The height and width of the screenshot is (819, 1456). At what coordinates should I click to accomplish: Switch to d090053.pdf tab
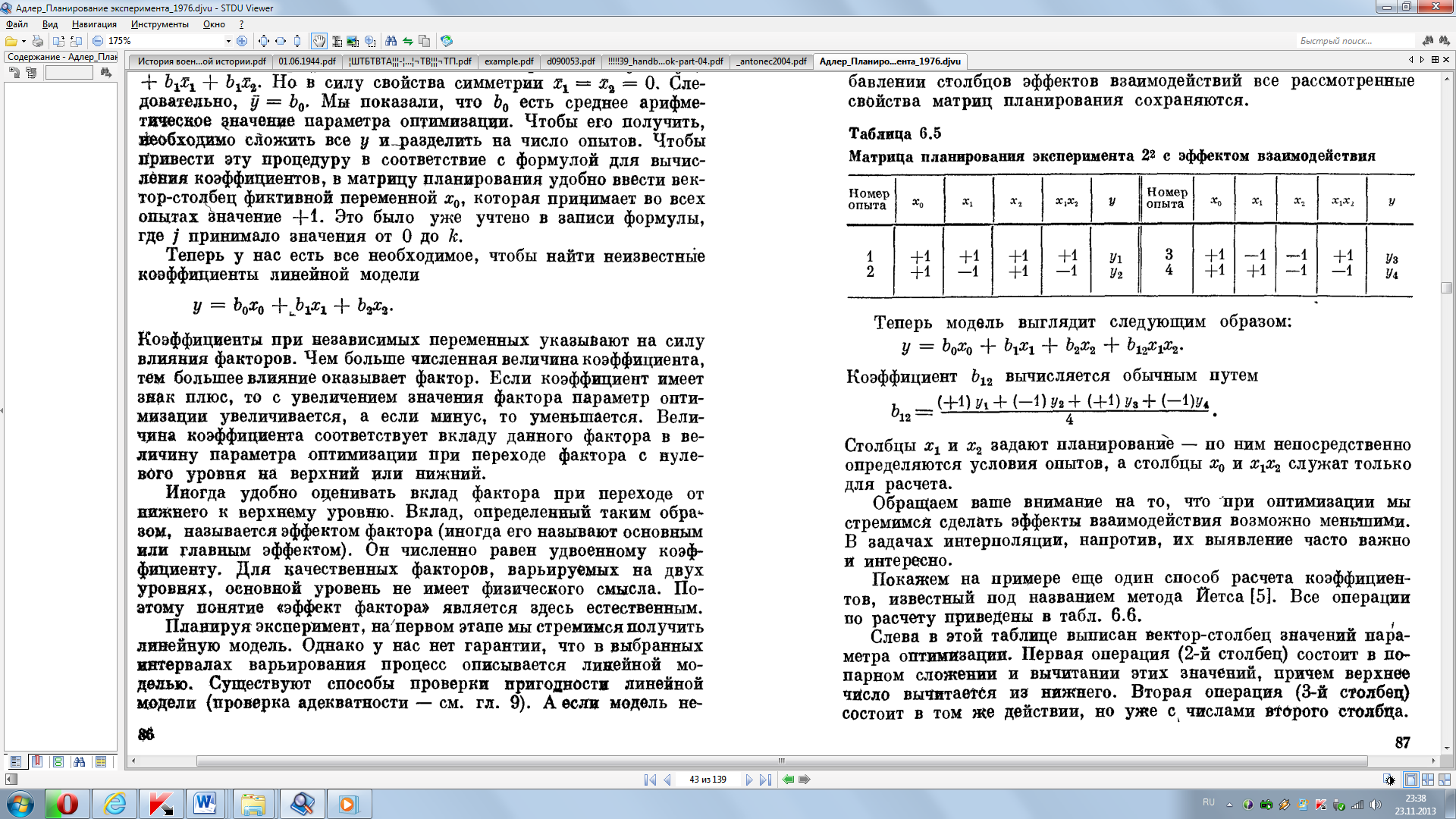(571, 61)
